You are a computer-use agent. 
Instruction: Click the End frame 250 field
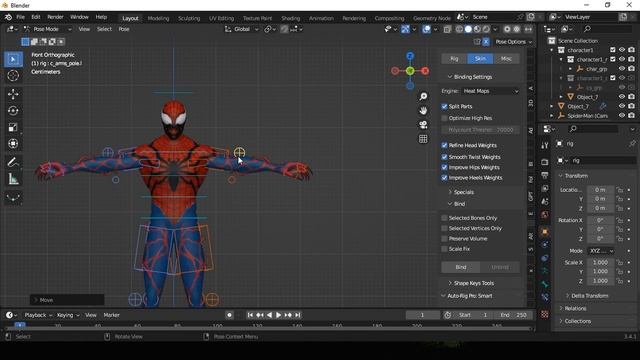tap(513, 315)
